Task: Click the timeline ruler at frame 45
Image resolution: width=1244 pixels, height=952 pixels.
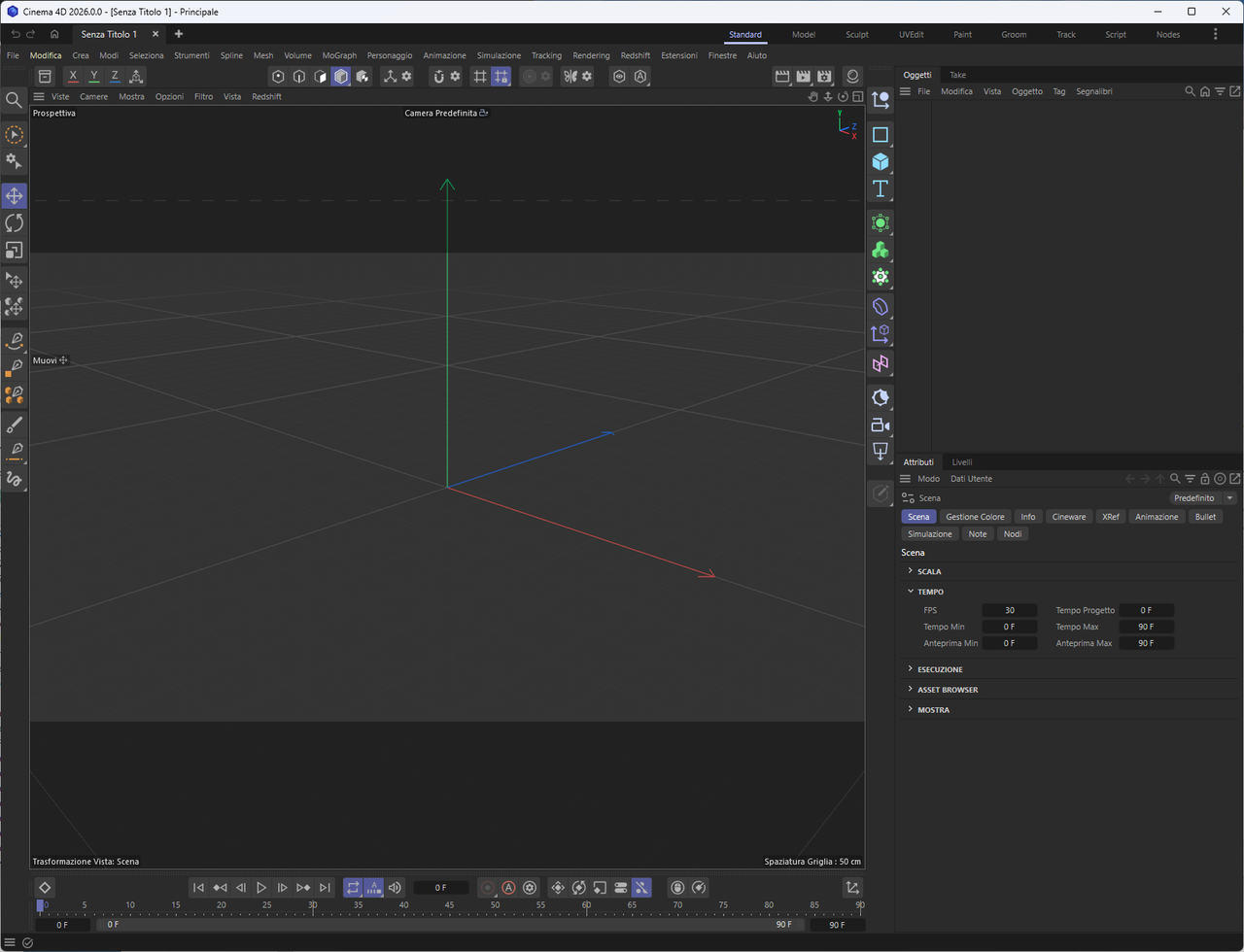Action: click(449, 906)
